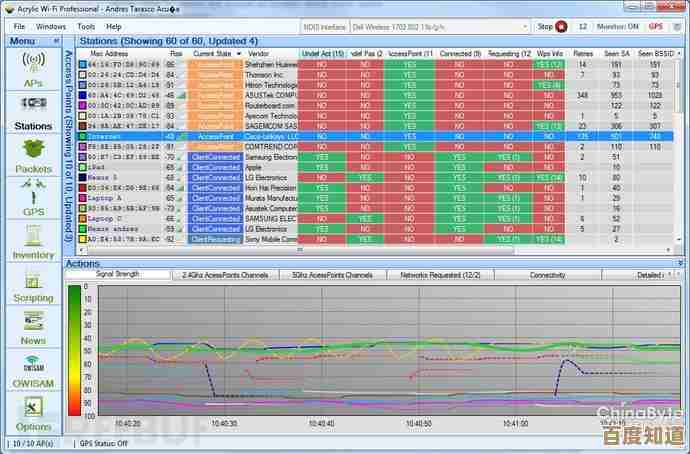Open the Packets viewer icon
Image resolution: width=690 pixels, height=454 pixels.
(32, 155)
